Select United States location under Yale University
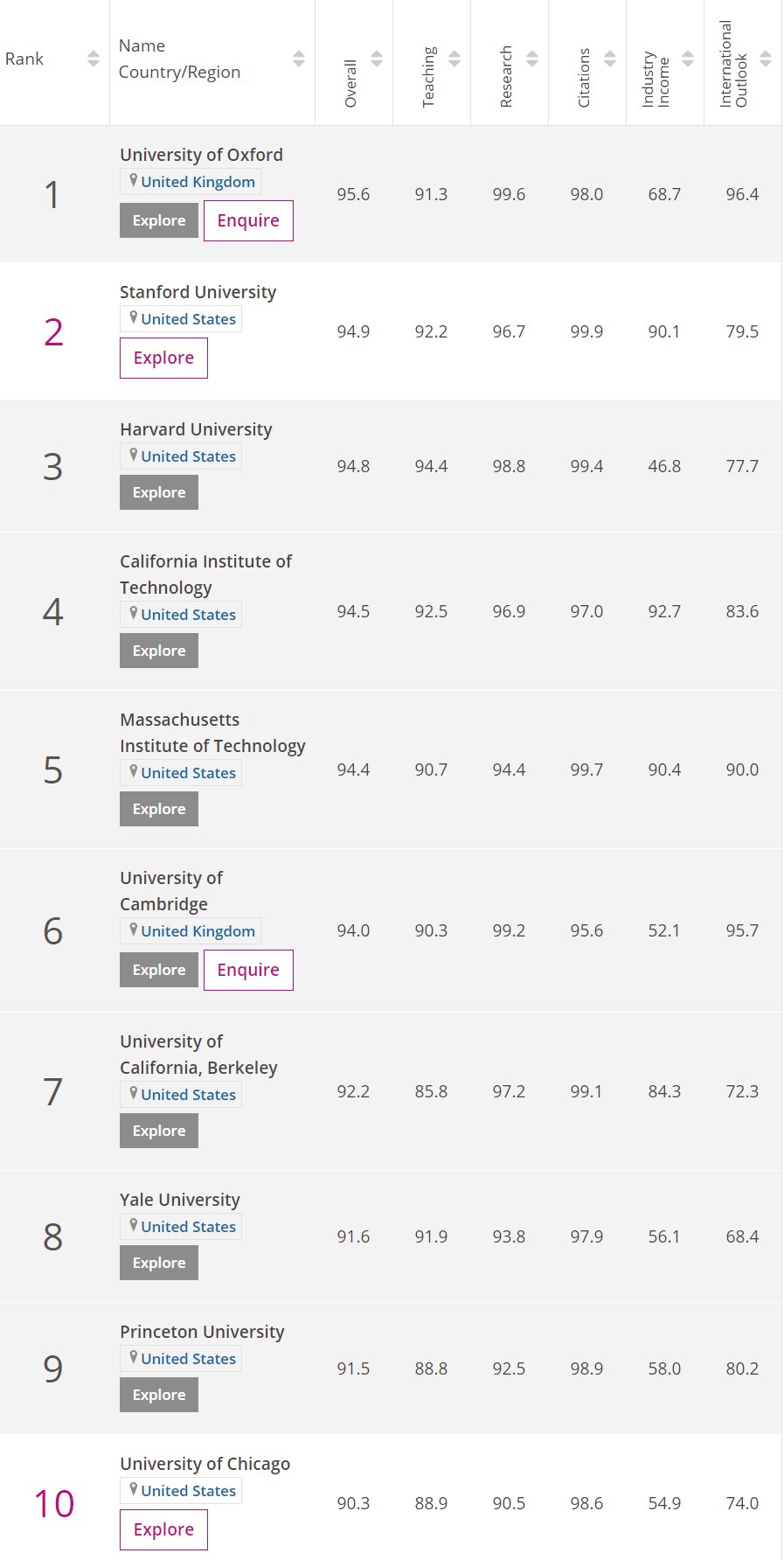 pos(188,1227)
